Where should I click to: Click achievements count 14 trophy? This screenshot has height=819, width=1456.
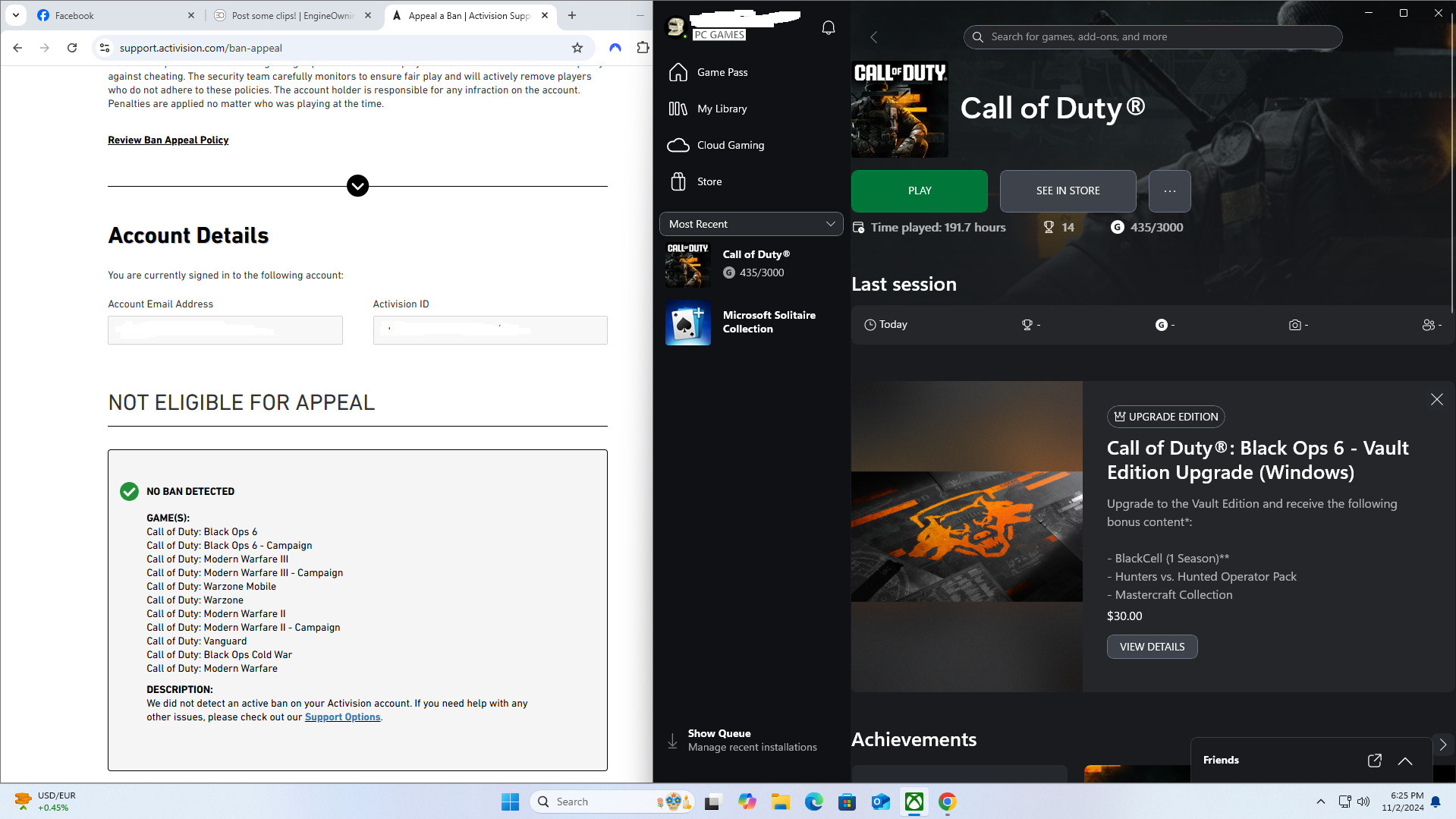1059,227
